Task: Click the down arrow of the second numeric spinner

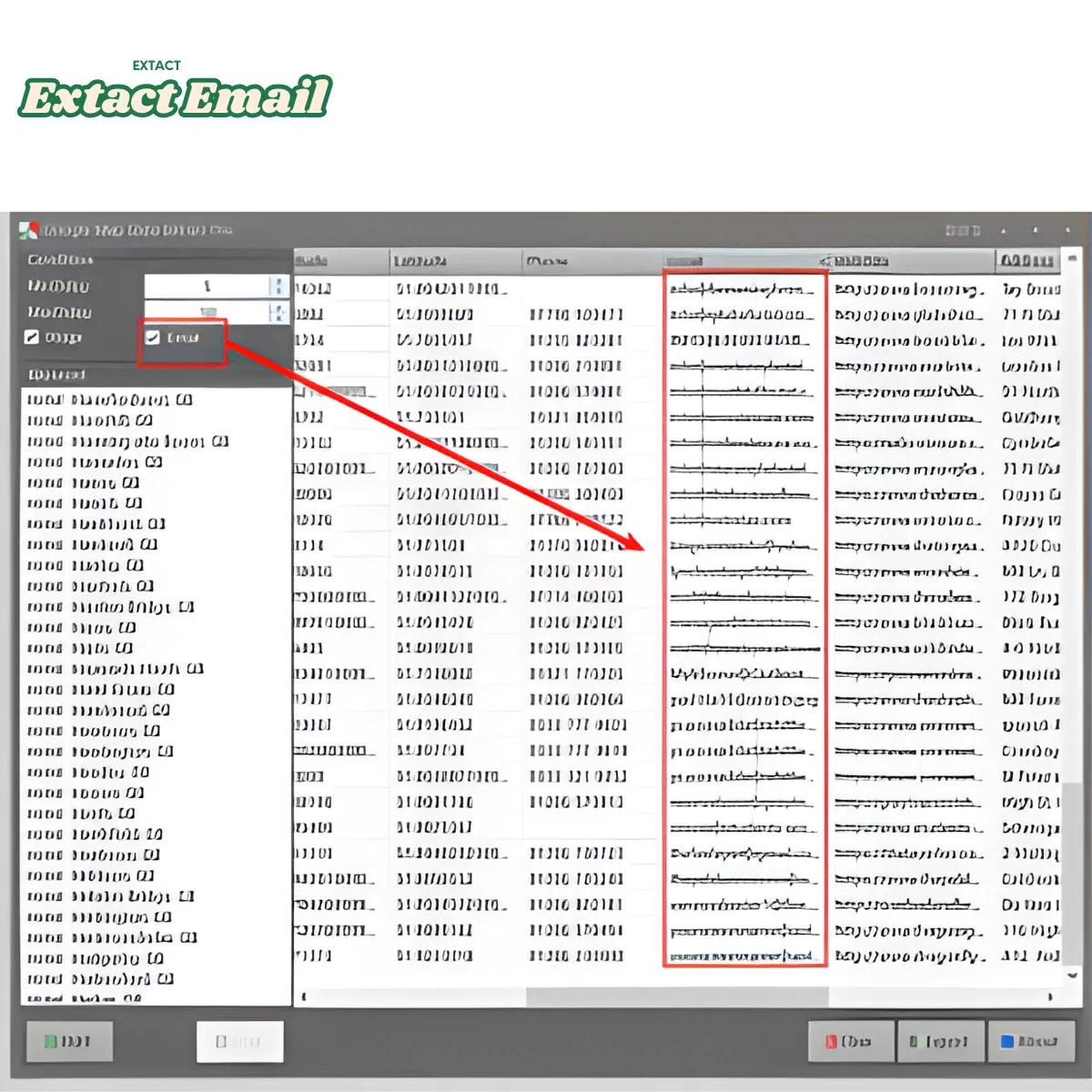Action: pos(279,319)
